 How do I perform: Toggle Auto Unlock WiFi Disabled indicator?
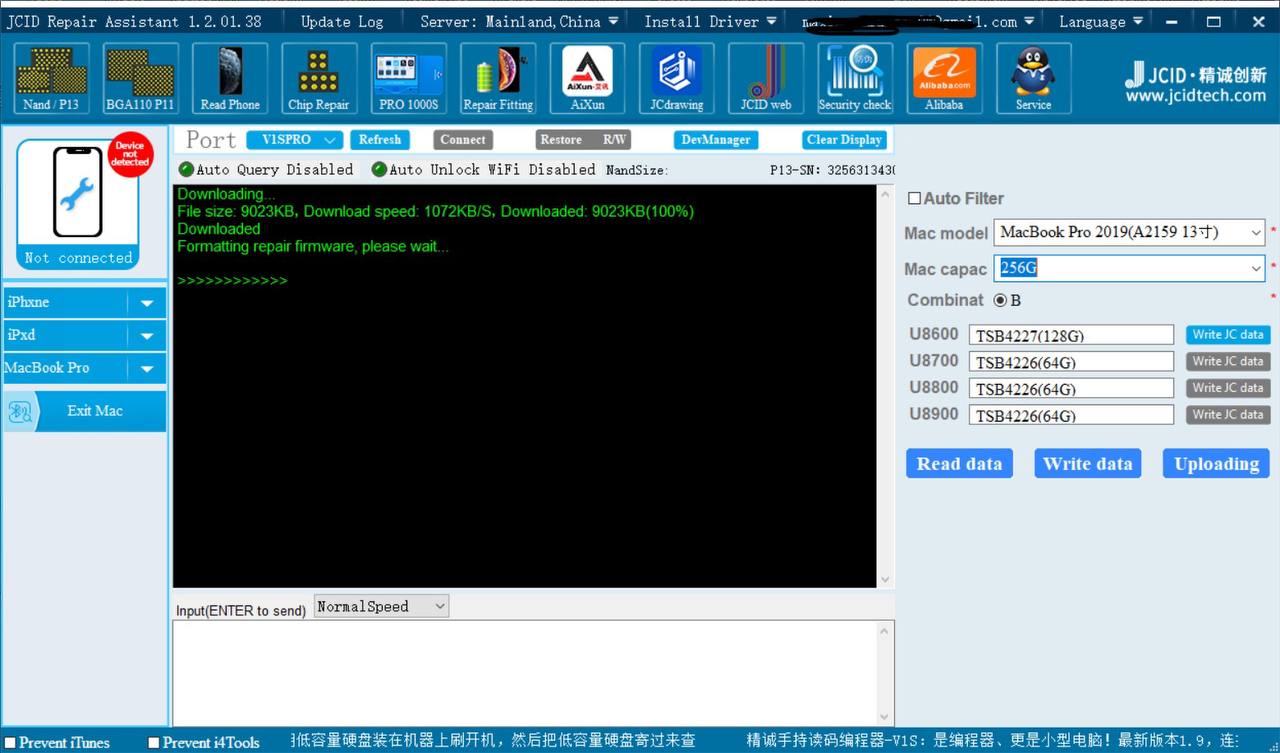coord(379,169)
